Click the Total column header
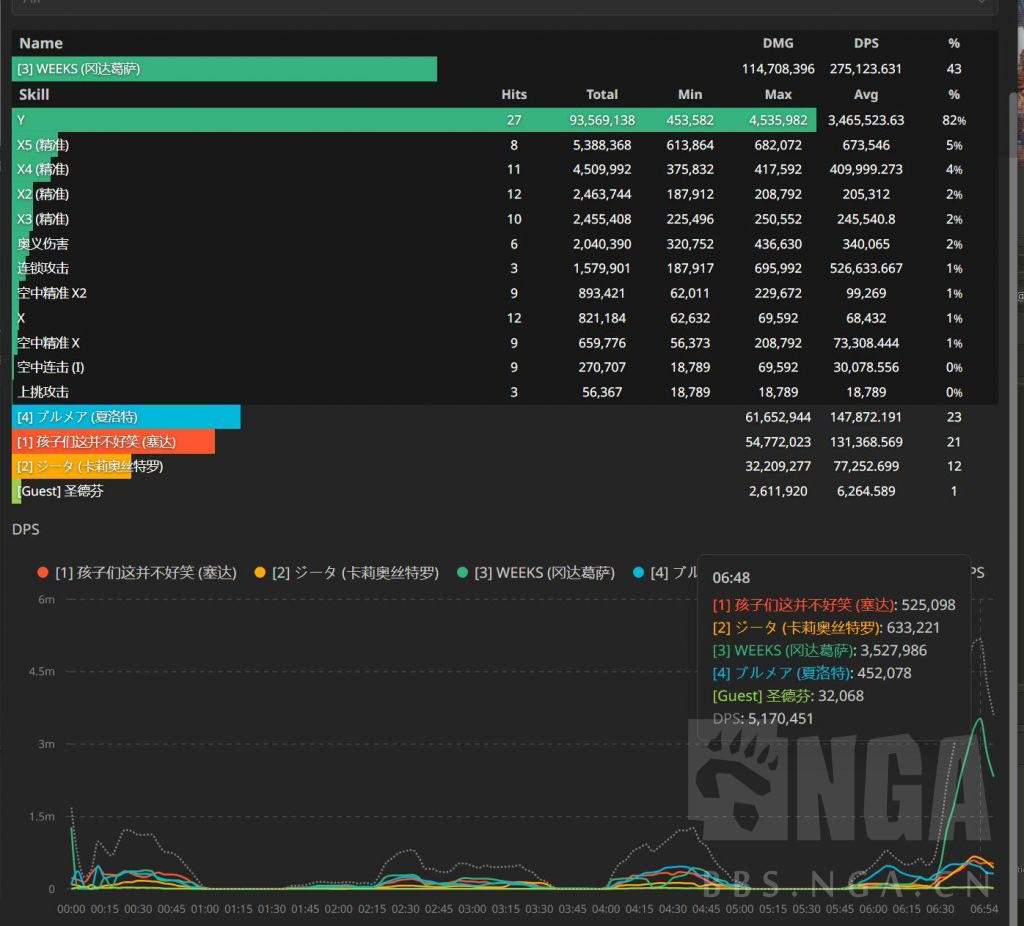1024x926 pixels. point(602,94)
